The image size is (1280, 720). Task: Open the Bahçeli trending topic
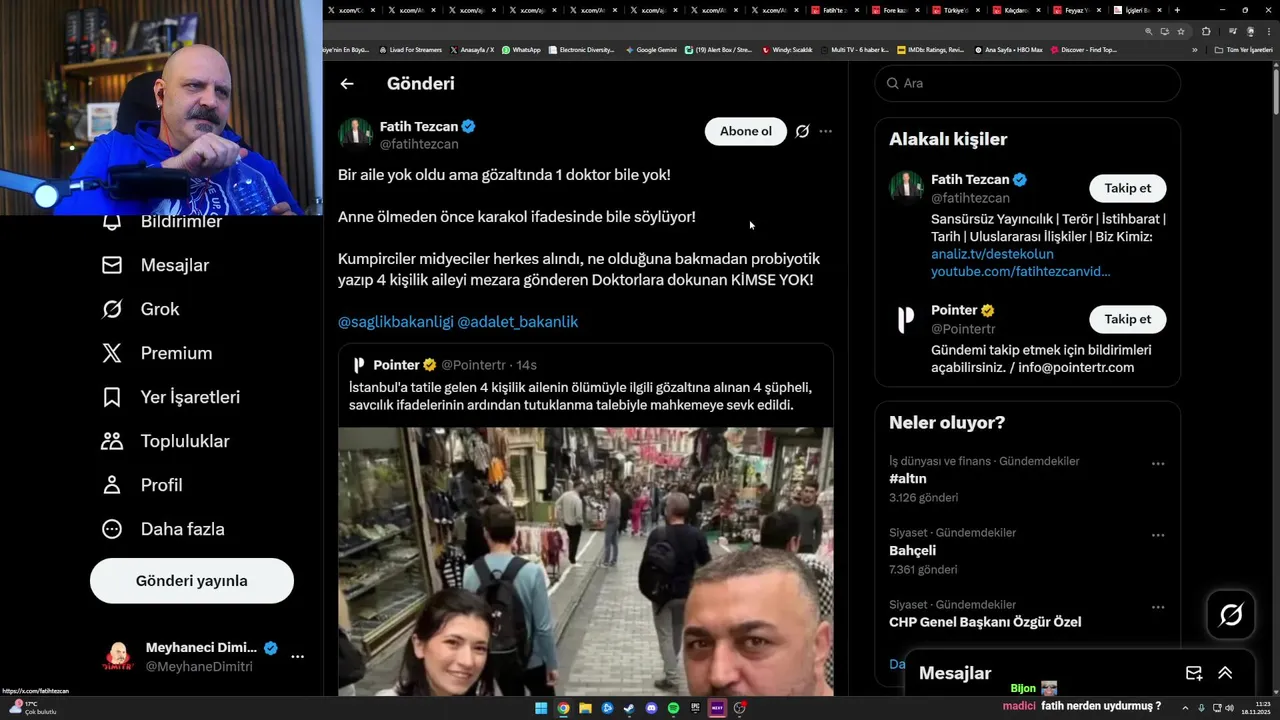(x=912, y=550)
